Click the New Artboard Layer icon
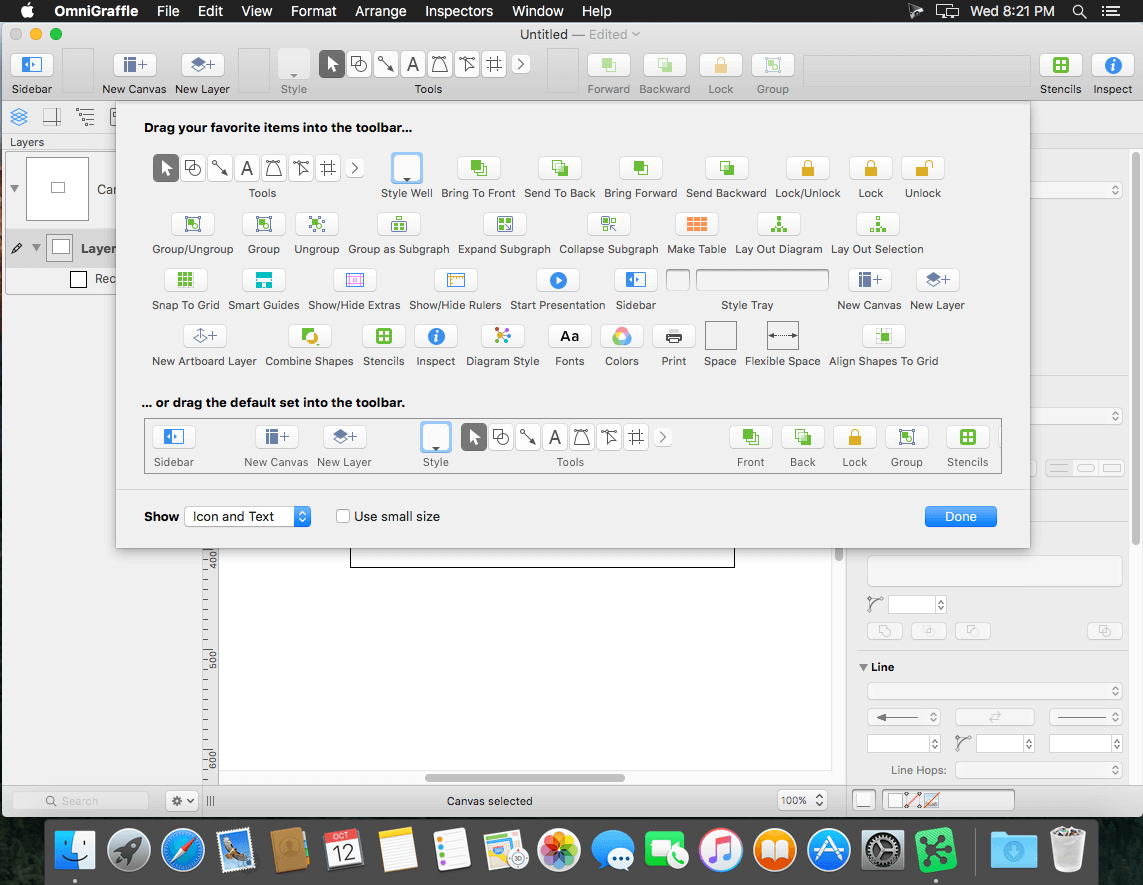Screen dimensions: 1143x885 [205, 336]
